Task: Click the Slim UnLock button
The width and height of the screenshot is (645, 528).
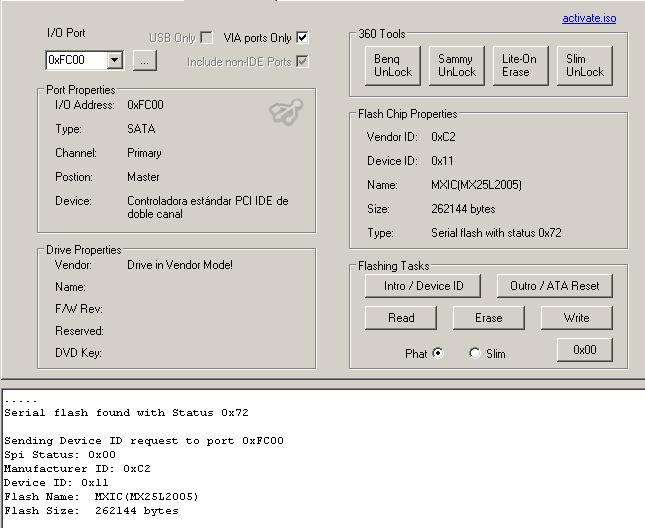Action: [585, 66]
